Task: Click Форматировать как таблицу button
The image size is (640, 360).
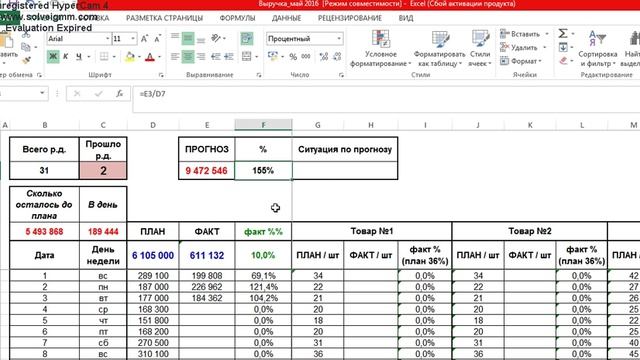Action: click(439, 49)
